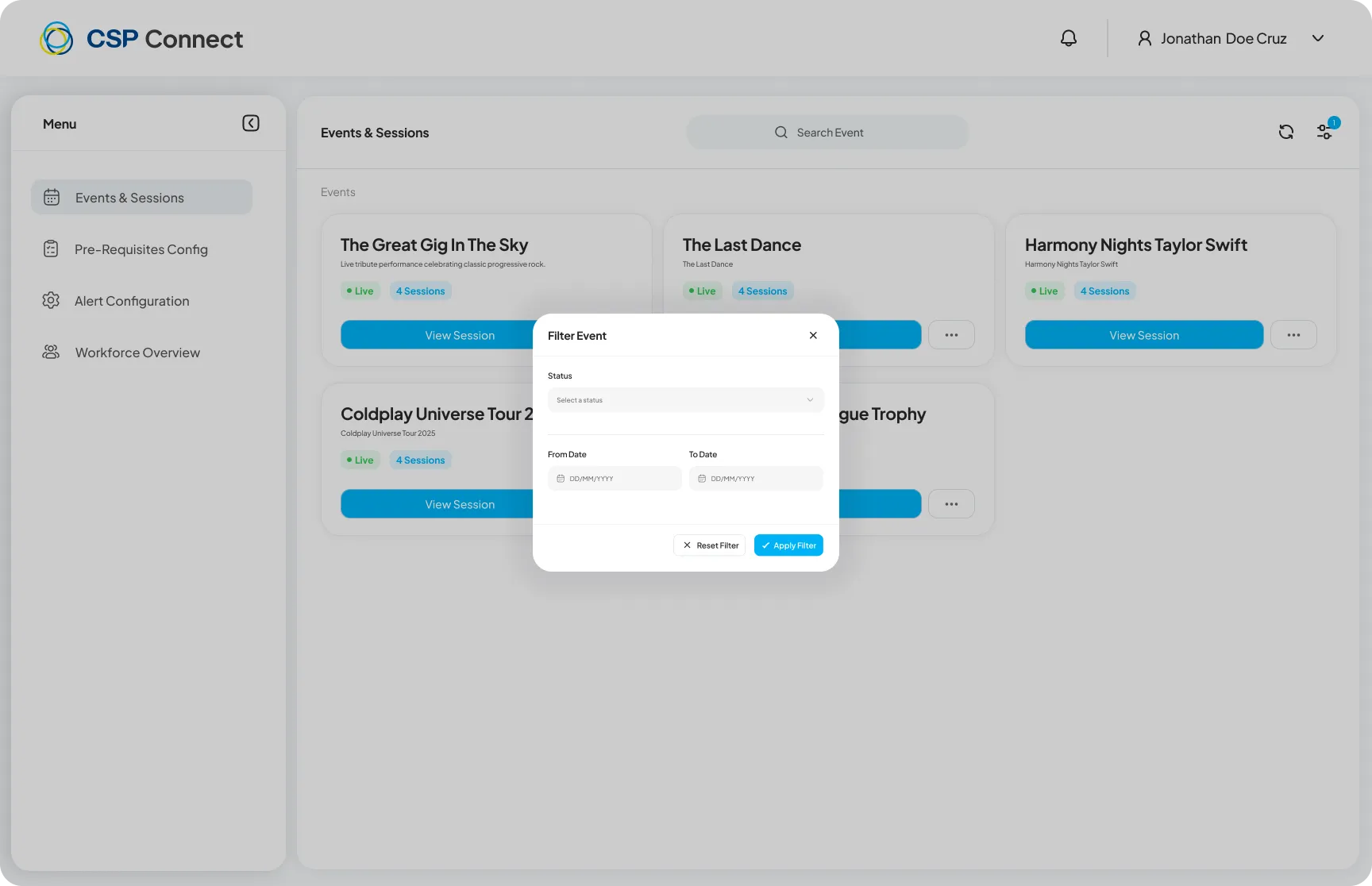Select the title Harmony Nights Taylor Swift
This screenshot has width=1372, height=886.
[1136, 245]
